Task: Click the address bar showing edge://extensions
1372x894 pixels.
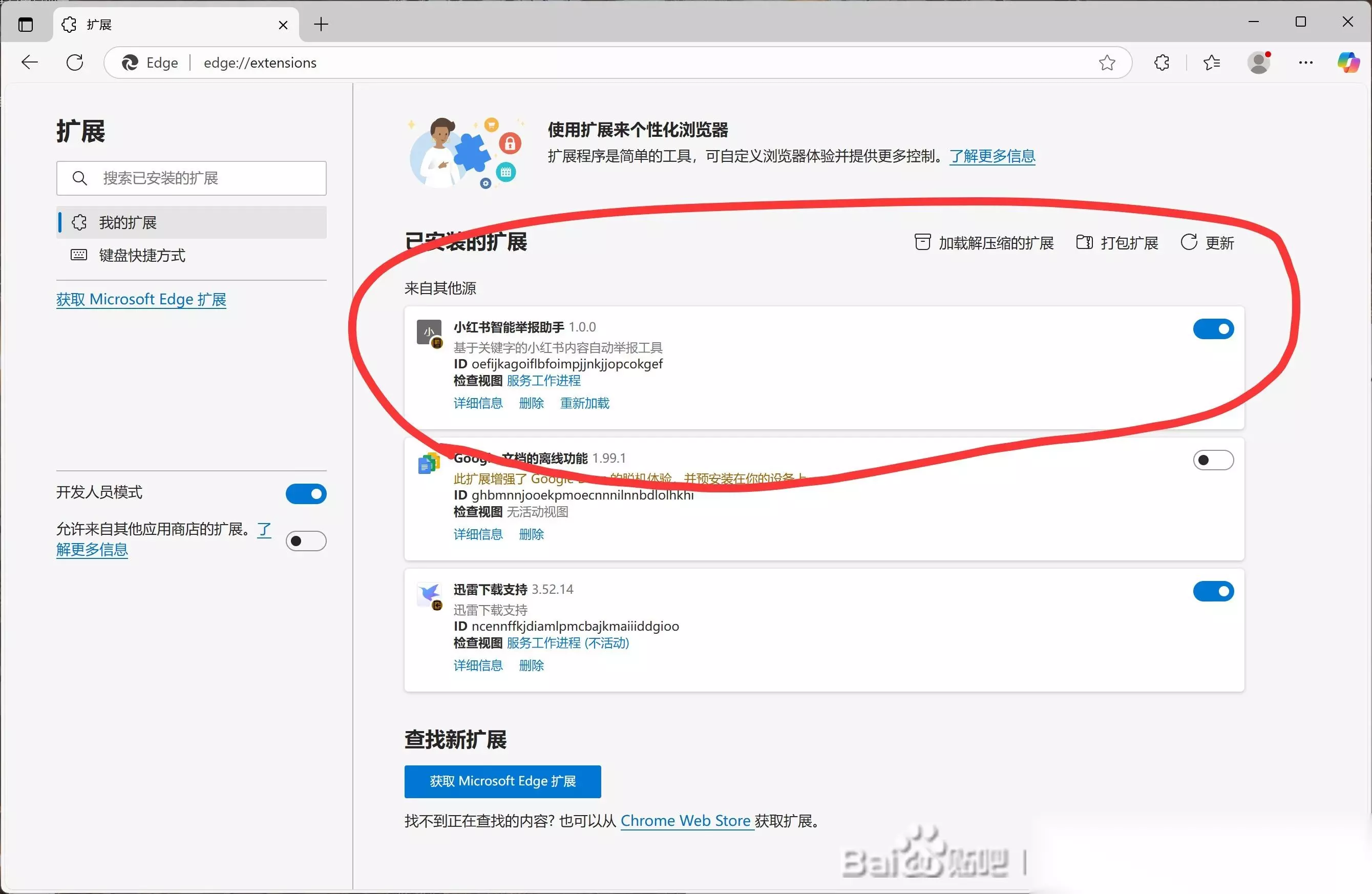Action: (618, 63)
